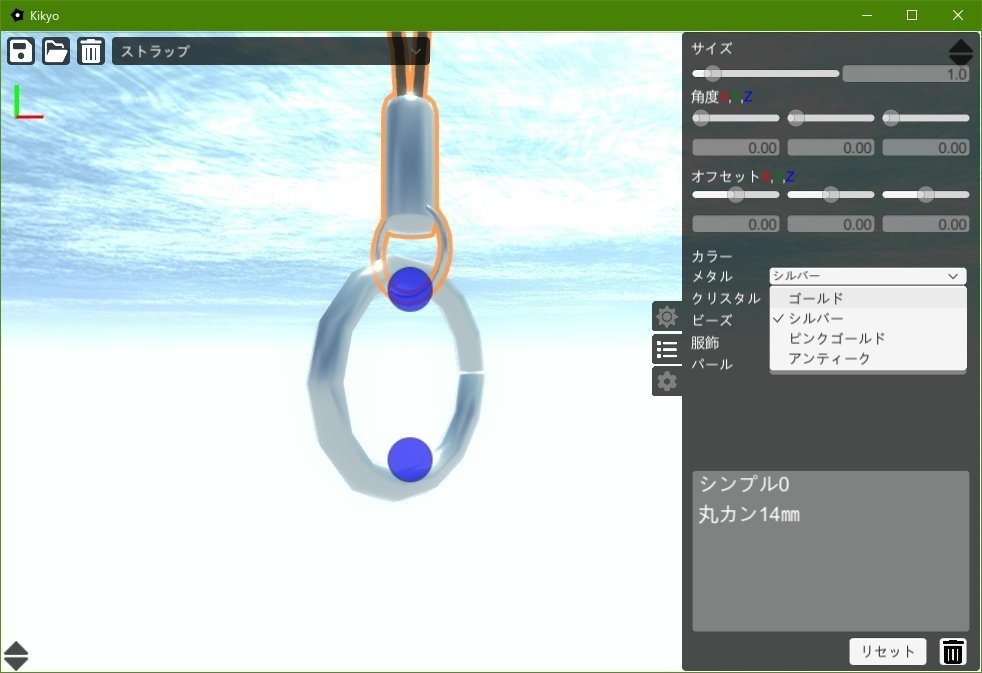Click the 角度 Y slider handle
Viewport: 982px width, 673px height.
tap(796, 118)
